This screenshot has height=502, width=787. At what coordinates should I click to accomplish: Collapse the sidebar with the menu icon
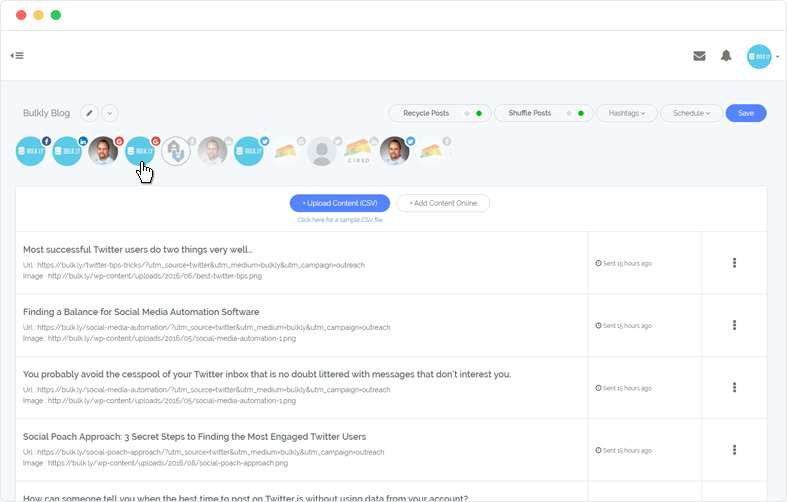17,55
